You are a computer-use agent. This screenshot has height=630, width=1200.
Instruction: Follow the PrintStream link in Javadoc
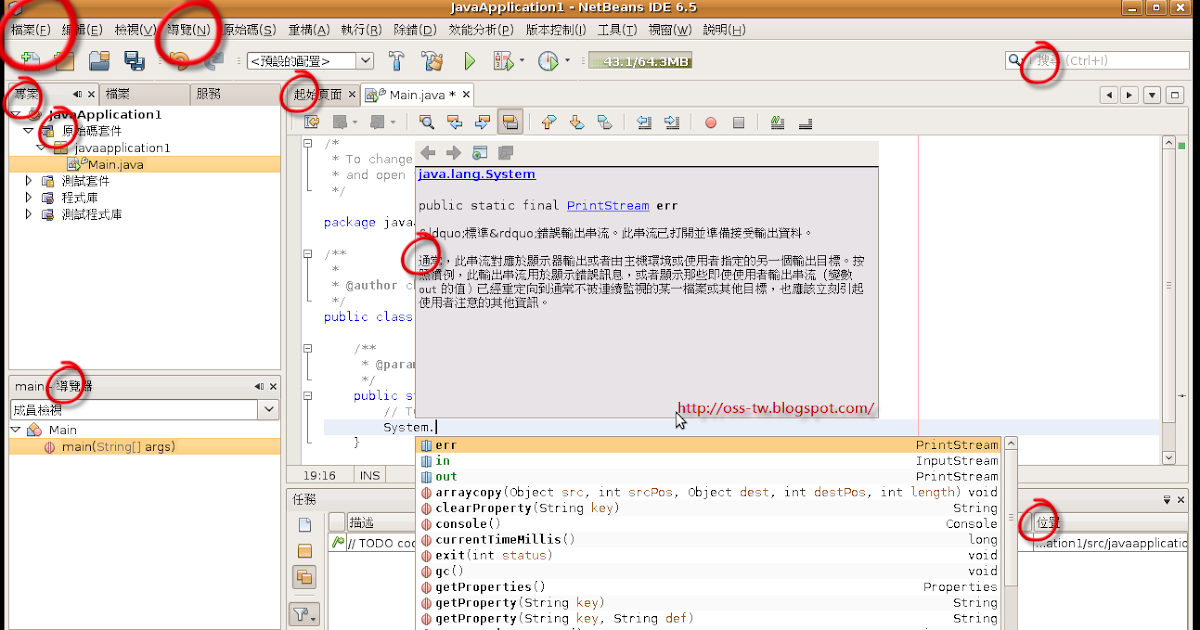[x=608, y=206]
